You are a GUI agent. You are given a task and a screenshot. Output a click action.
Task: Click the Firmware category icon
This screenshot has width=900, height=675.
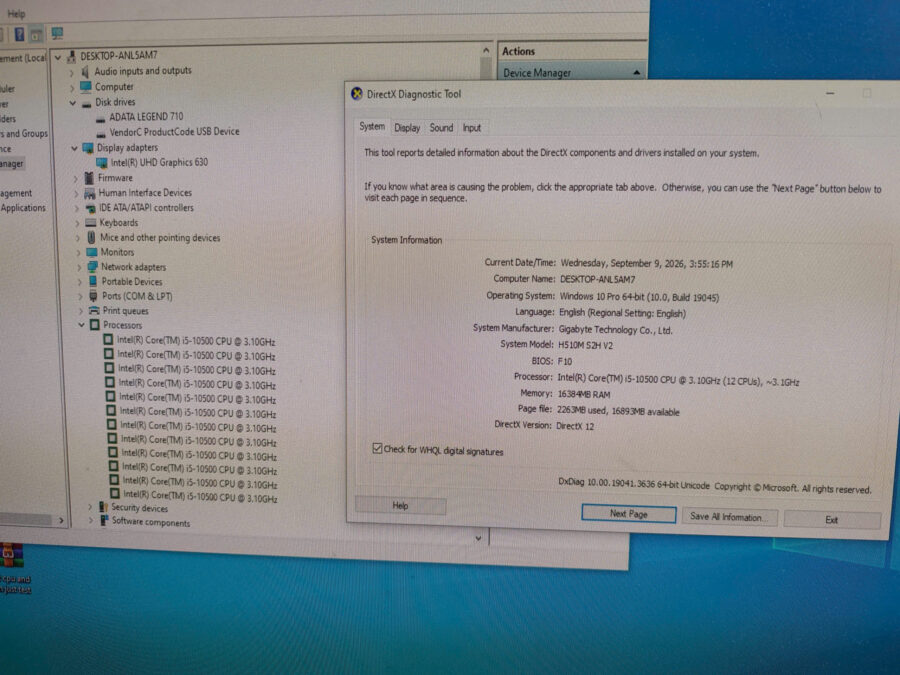tap(90, 178)
